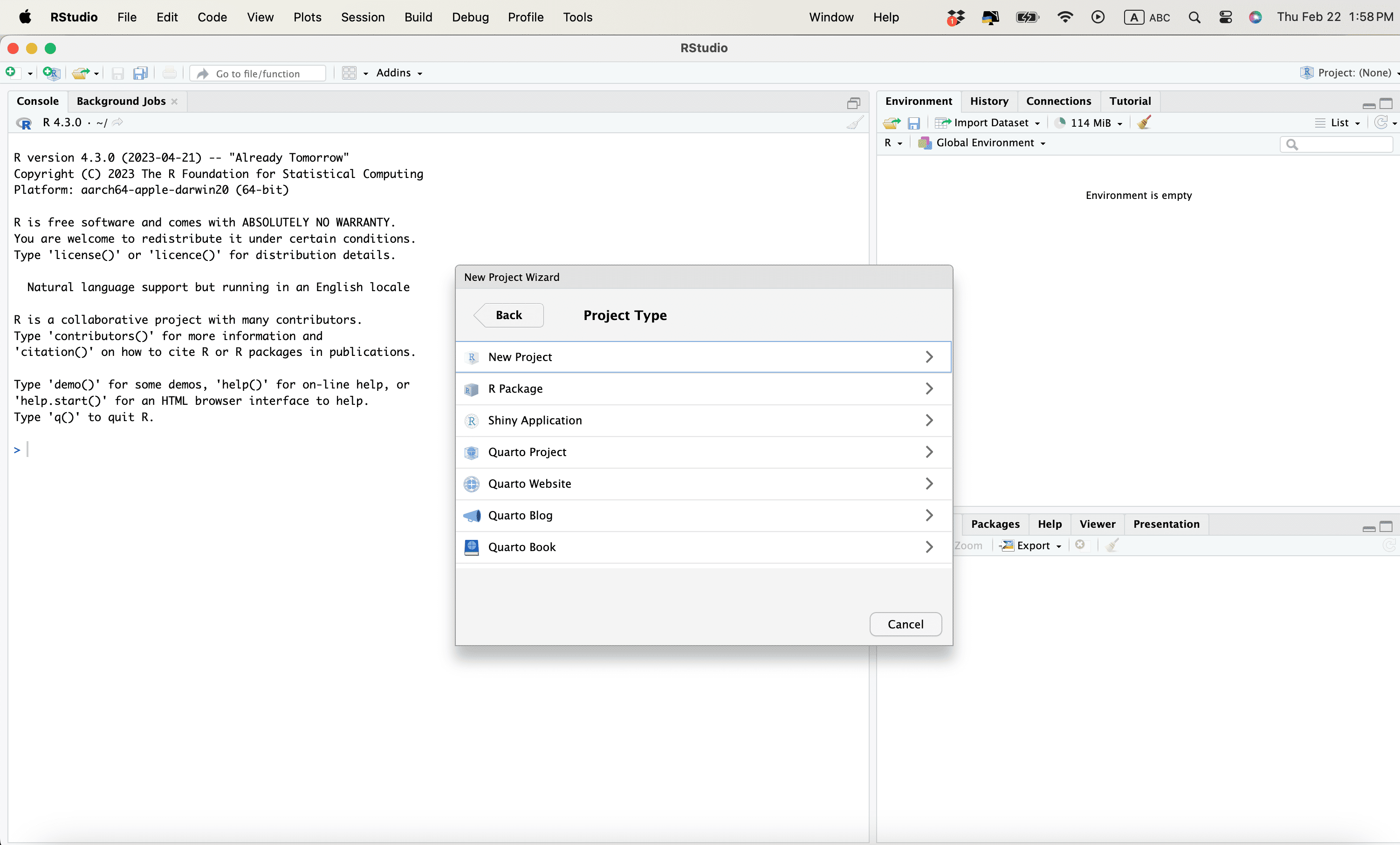Click the Back button in wizard
Image resolution: width=1400 pixels, height=845 pixels.
tap(508, 315)
